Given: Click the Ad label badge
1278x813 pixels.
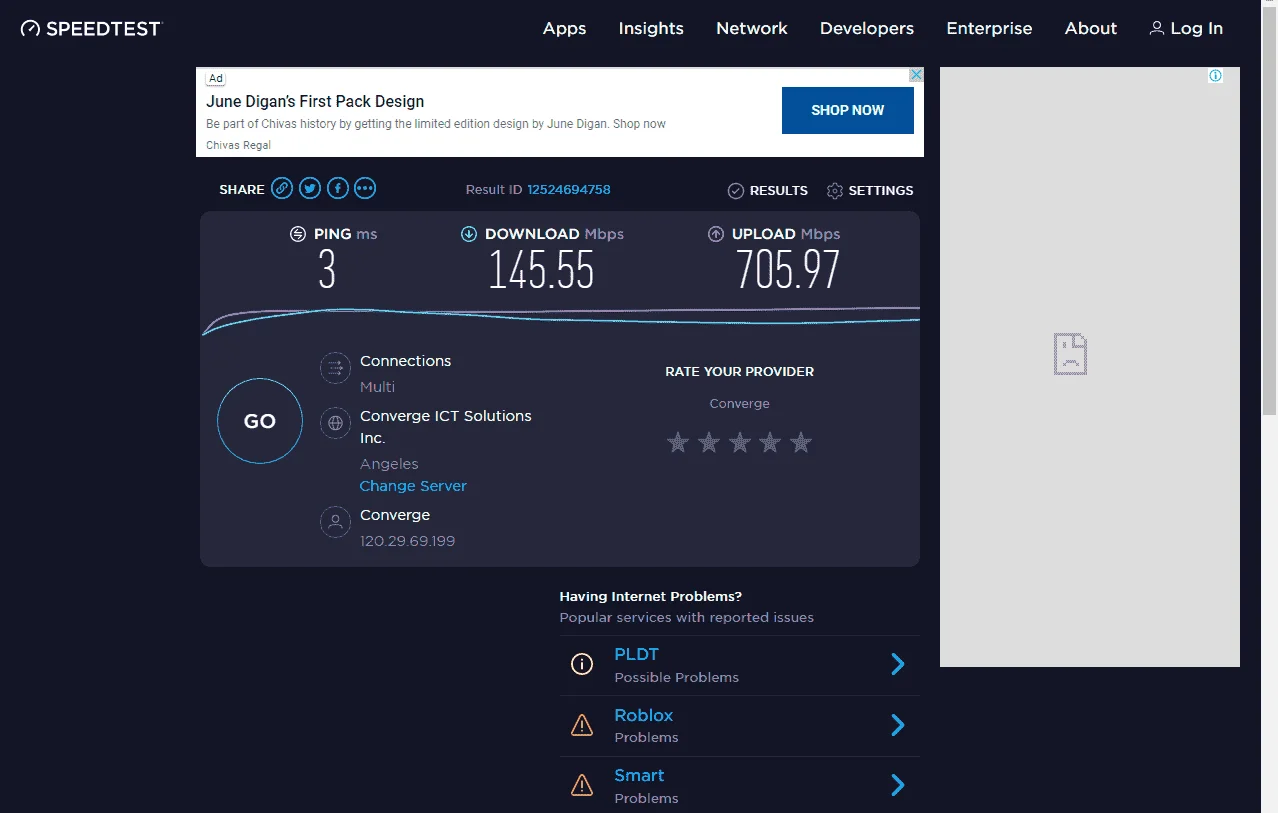Looking at the screenshot, I should 216,78.
